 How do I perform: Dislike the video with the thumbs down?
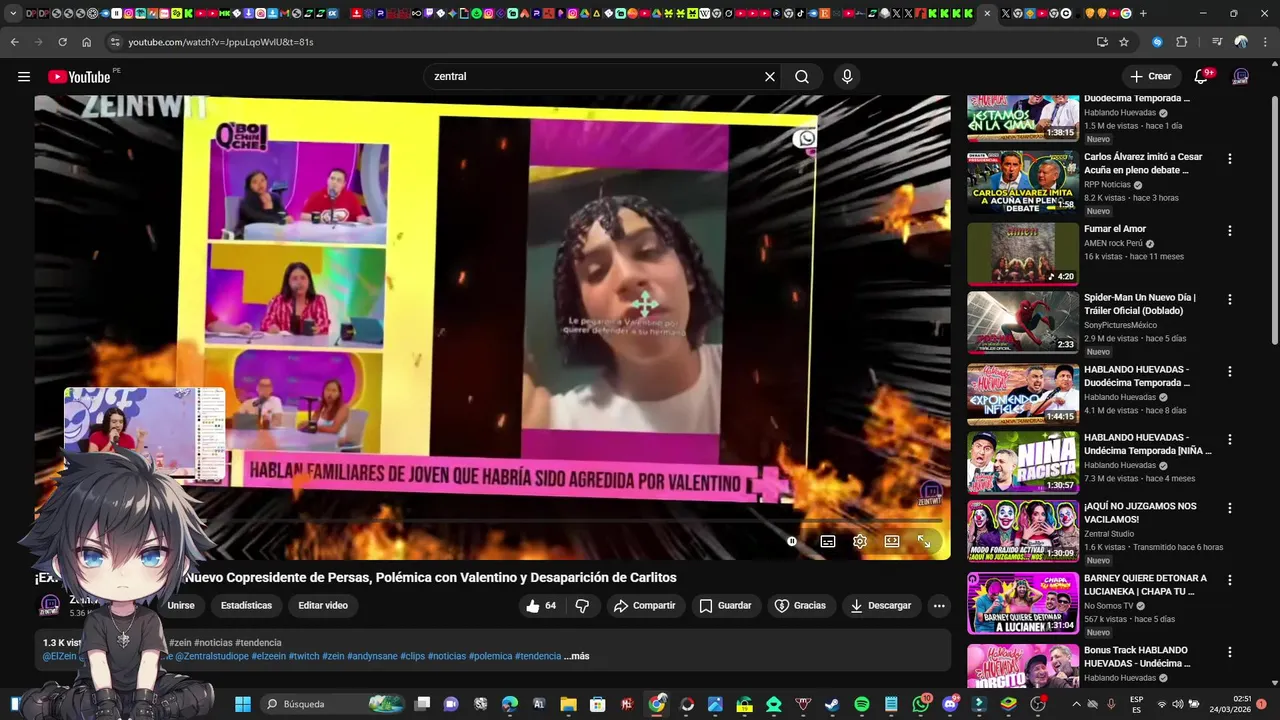pos(582,605)
